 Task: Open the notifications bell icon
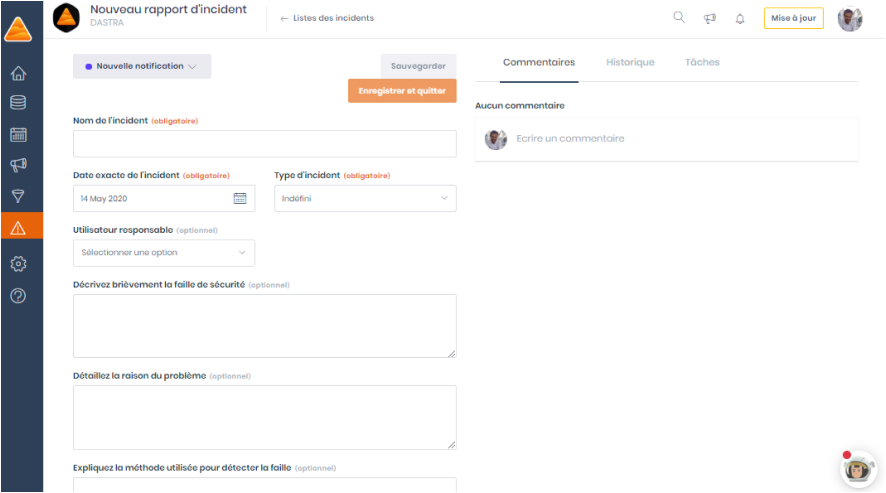point(740,18)
